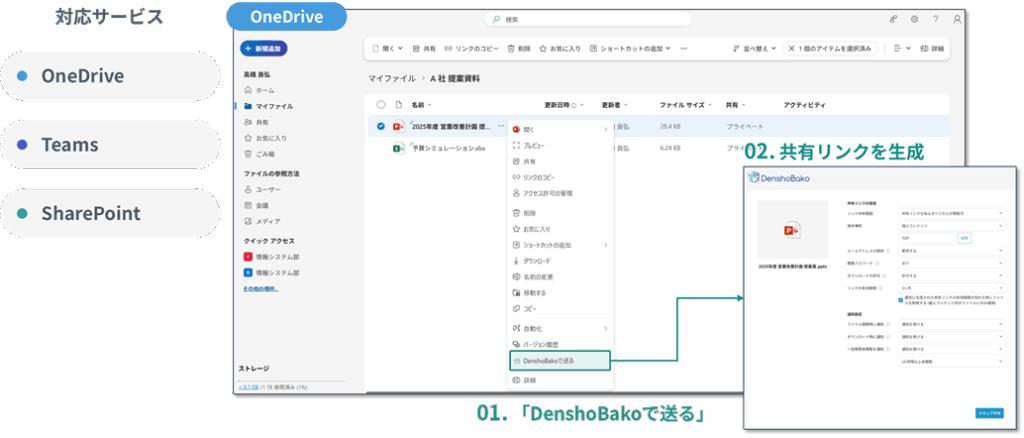The image size is (1024, 438).
Task: Open お気に入り in the left sidebar
Action: pos(264,138)
